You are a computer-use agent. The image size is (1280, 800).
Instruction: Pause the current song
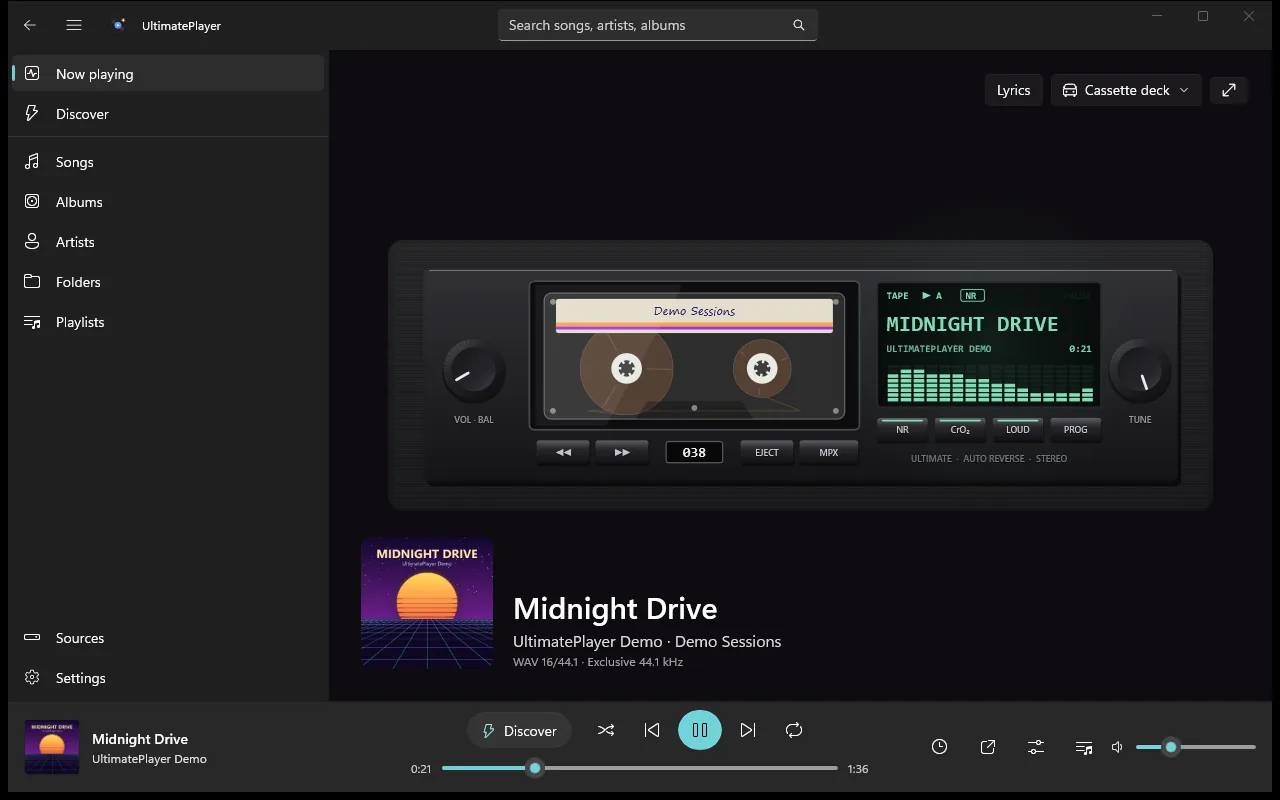point(700,730)
